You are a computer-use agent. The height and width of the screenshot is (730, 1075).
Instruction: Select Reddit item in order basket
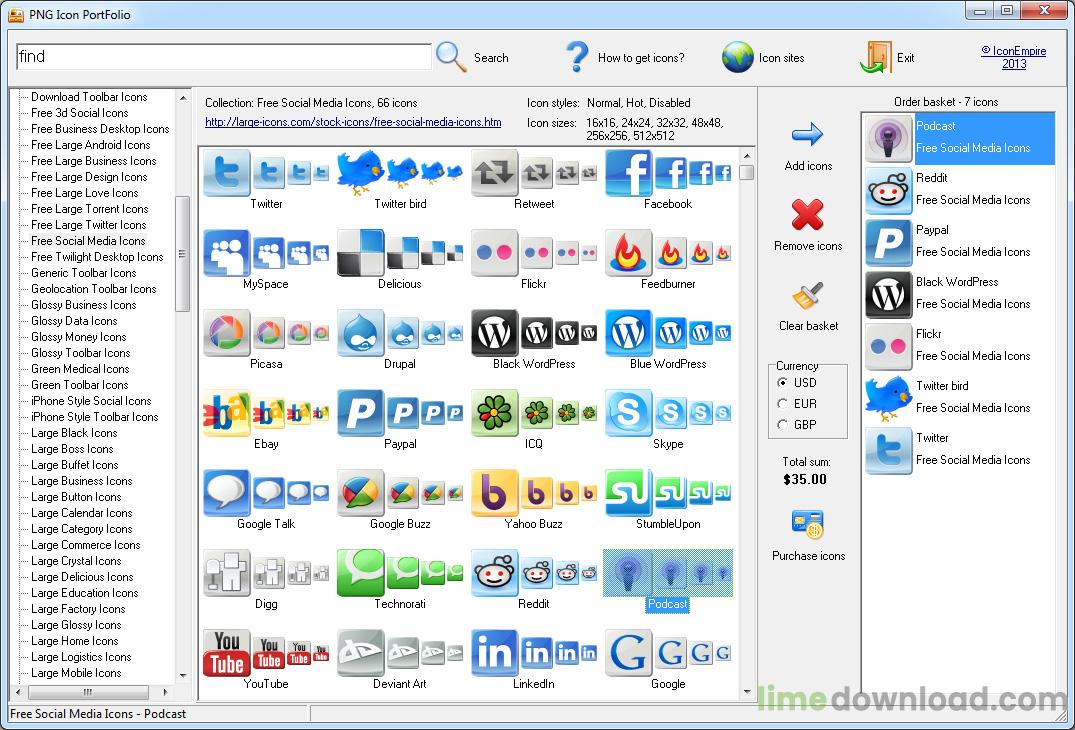pos(958,189)
